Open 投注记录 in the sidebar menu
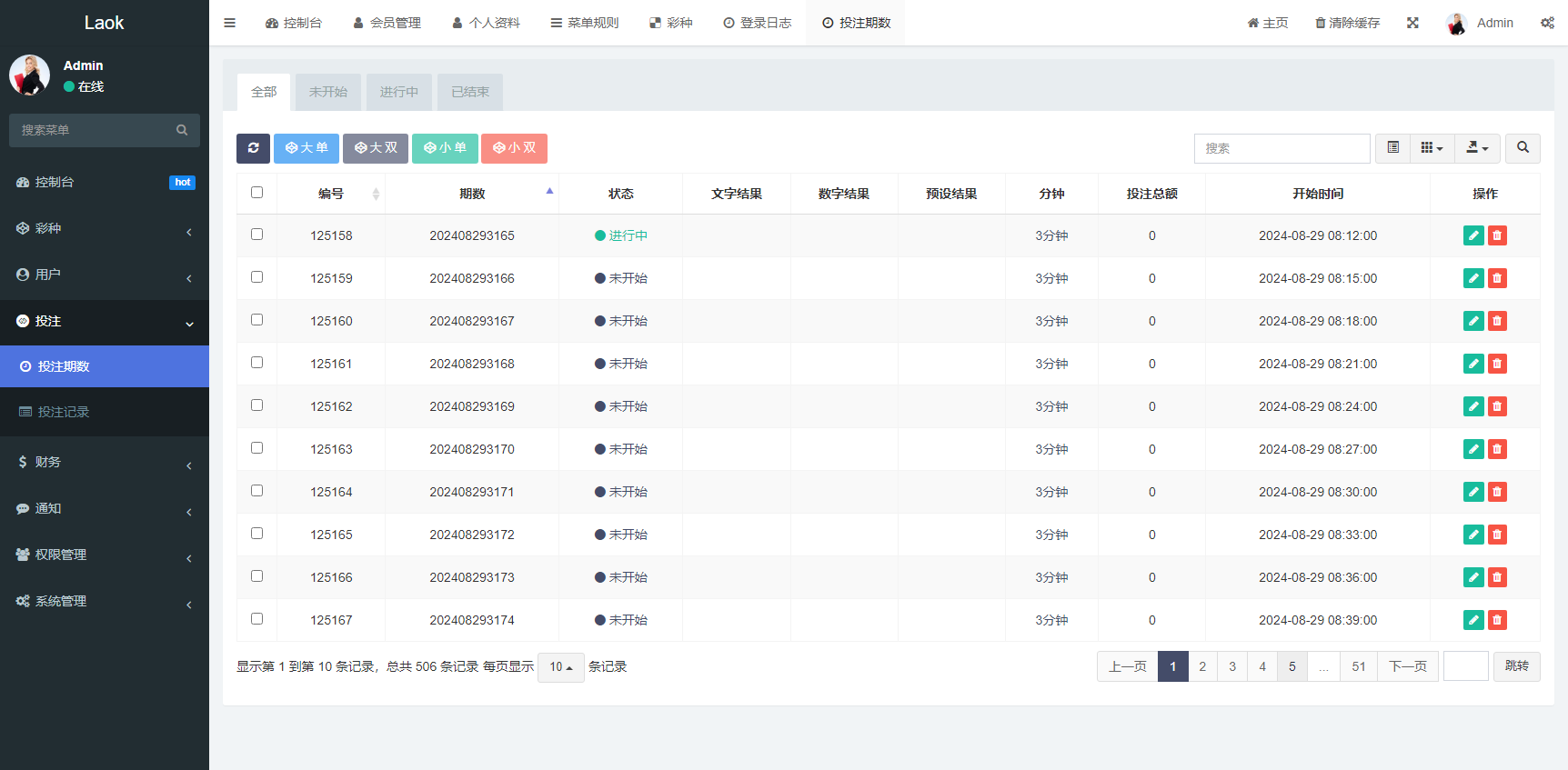 tap(64, 412)
